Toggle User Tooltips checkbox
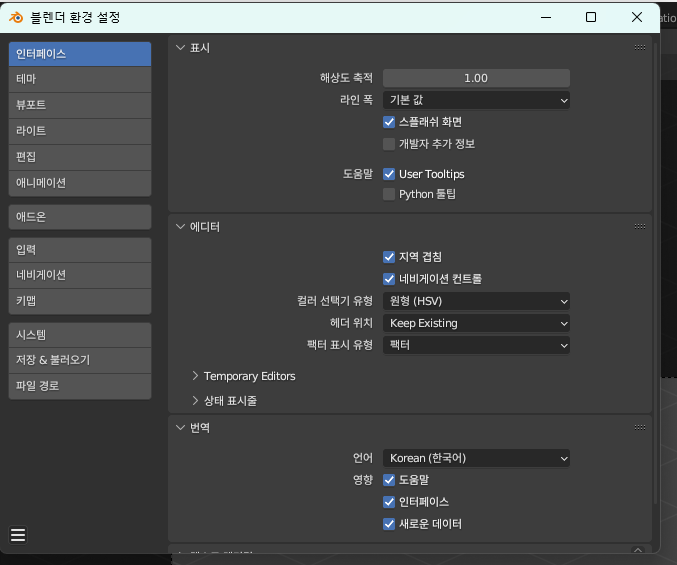 (x=389, y=174)
